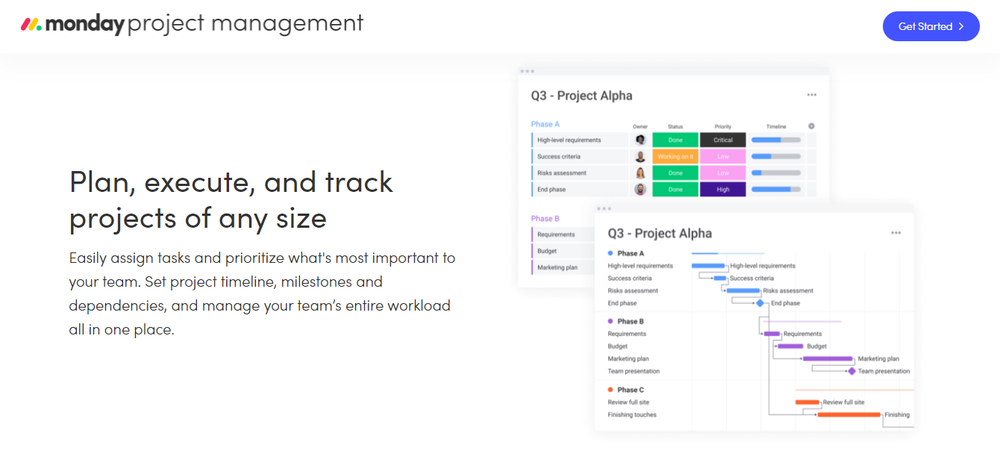Click the Get Started button
Viewport: 1000px width, 466px height.
coord(930,26)
